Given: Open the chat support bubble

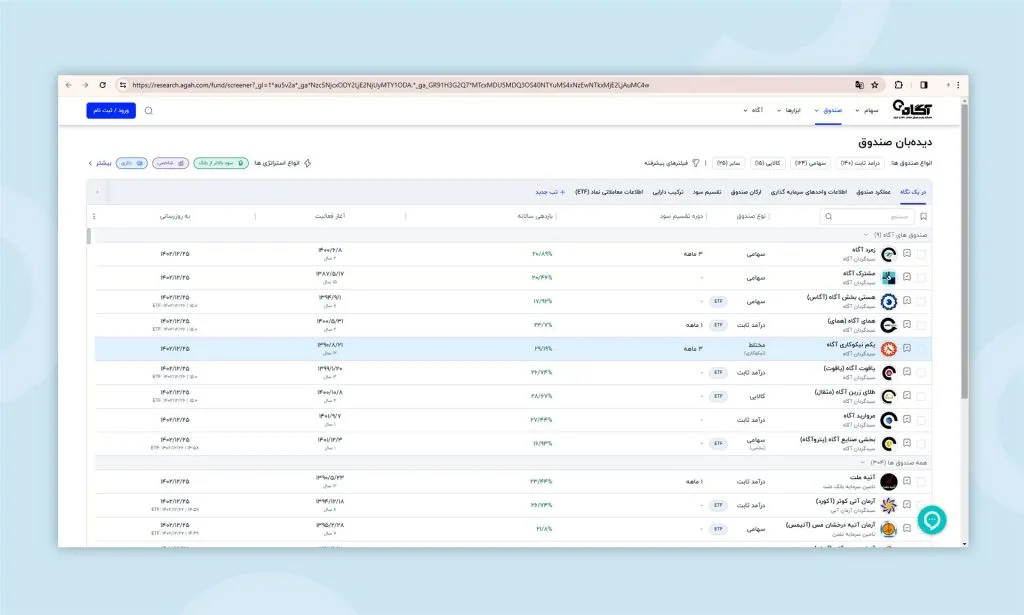Looking at the screenshot, I should (x=931, y=519).
